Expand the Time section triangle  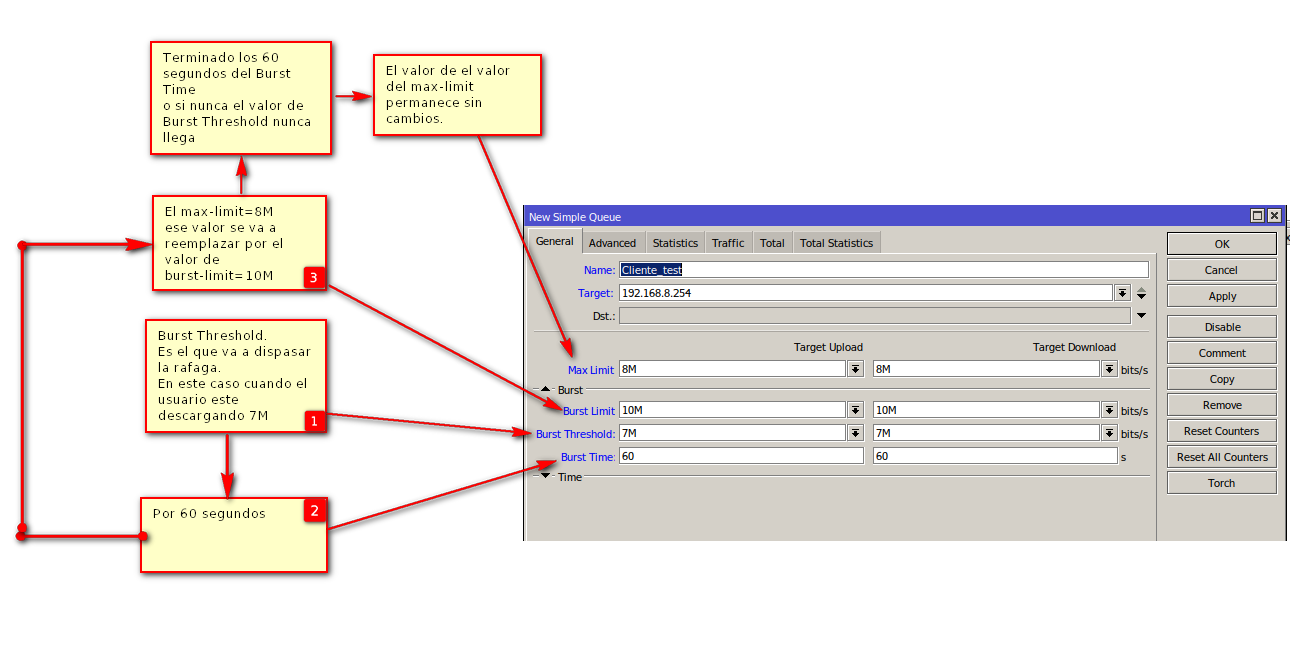[546, 477]
